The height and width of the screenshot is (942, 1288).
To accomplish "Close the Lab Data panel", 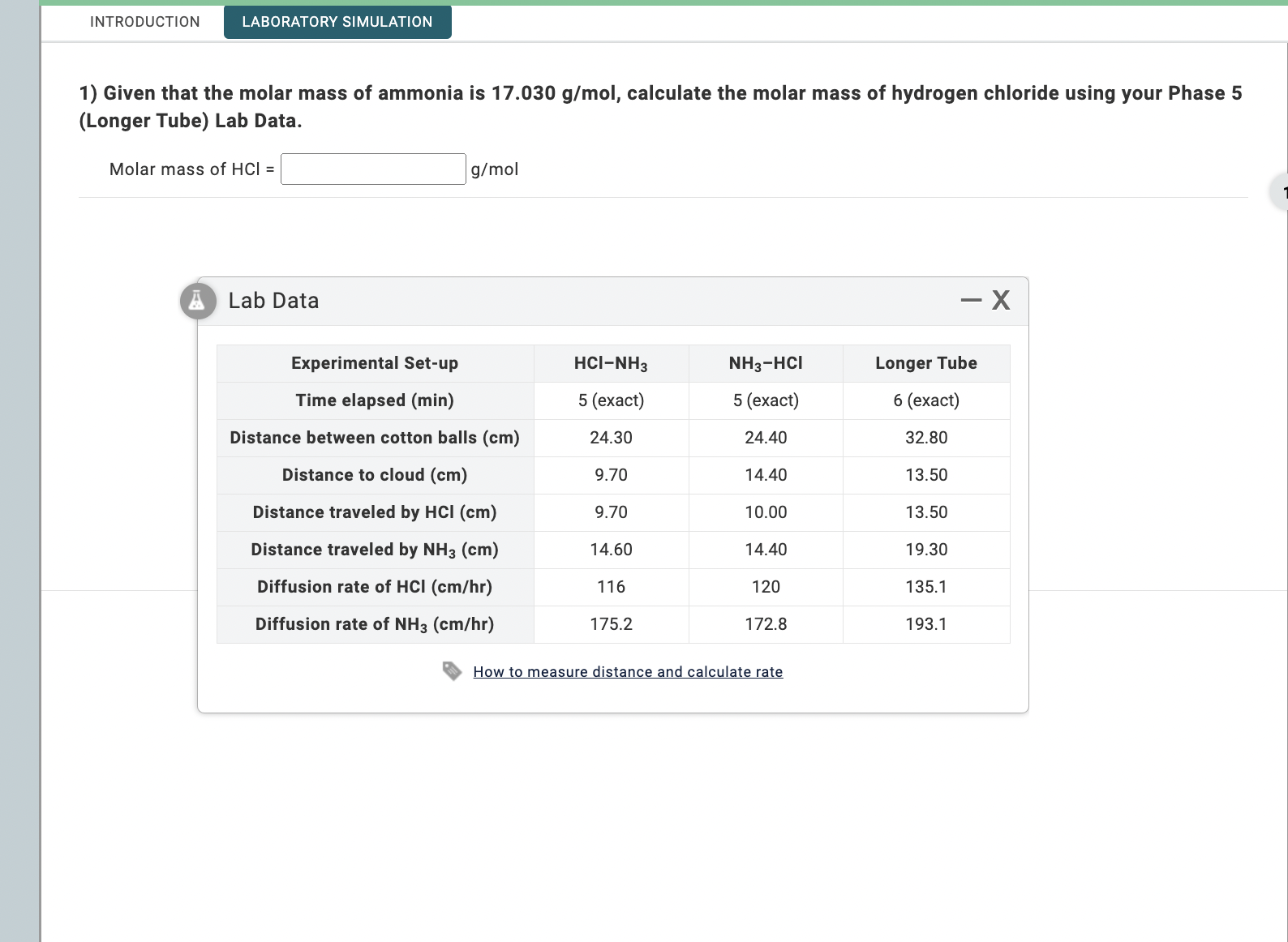I will pyautogui.click(x=1002, y=301).
